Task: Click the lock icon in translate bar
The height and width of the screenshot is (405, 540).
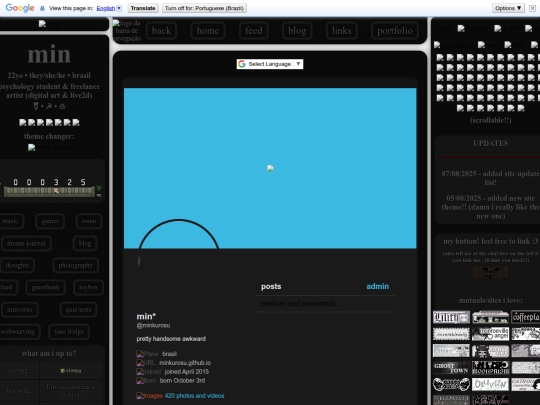Action: point(42,8)
